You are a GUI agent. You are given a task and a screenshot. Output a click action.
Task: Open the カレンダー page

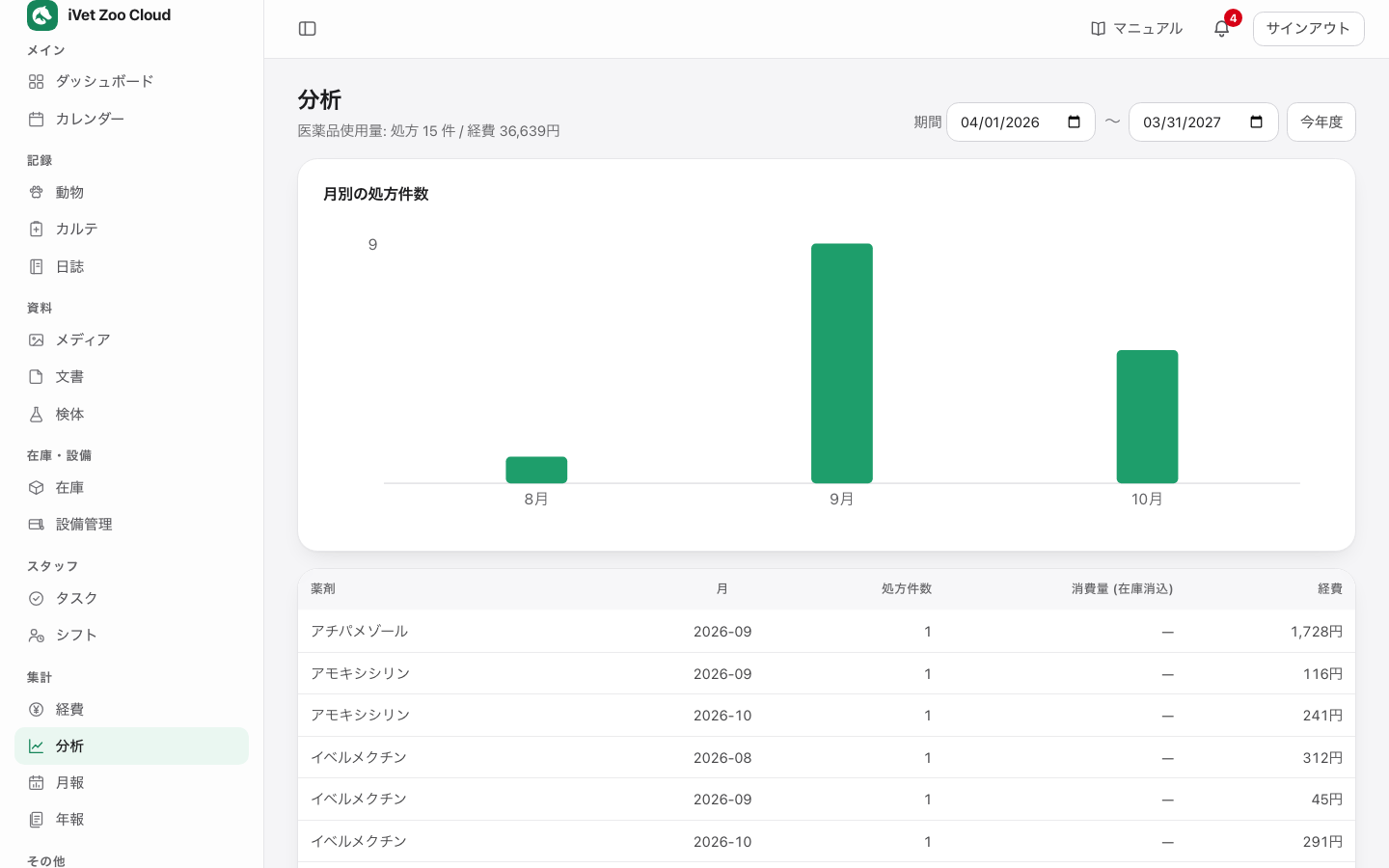click(131, 120)
